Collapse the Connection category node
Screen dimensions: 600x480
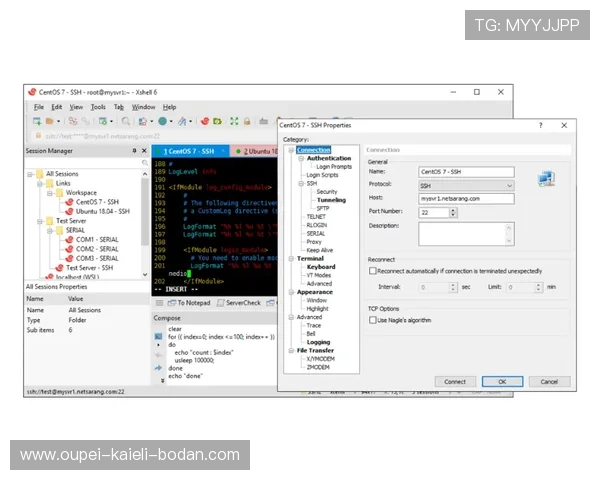[x=291, y=150]
